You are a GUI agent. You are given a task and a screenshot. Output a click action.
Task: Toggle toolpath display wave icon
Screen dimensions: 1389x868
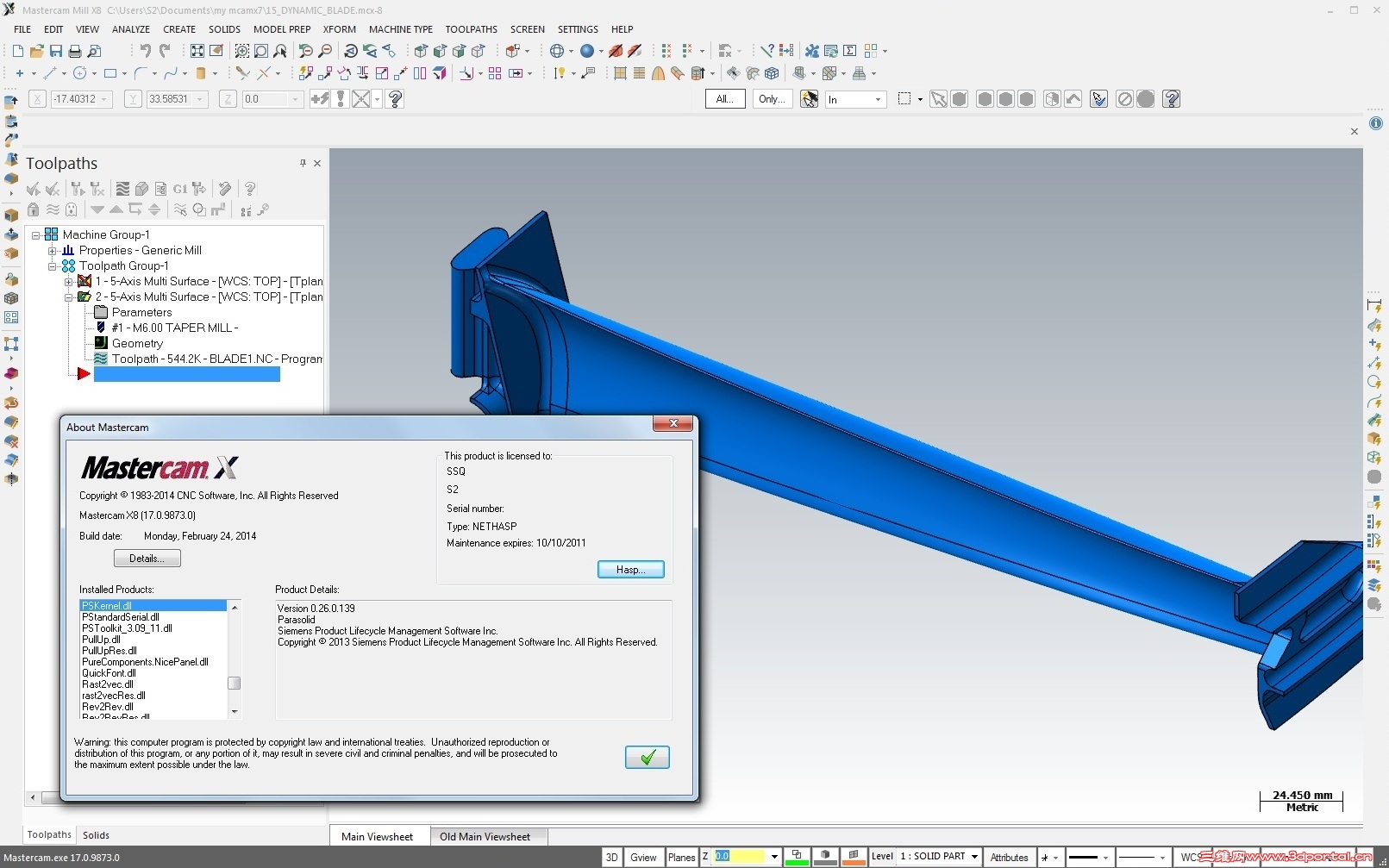(53, 209)
